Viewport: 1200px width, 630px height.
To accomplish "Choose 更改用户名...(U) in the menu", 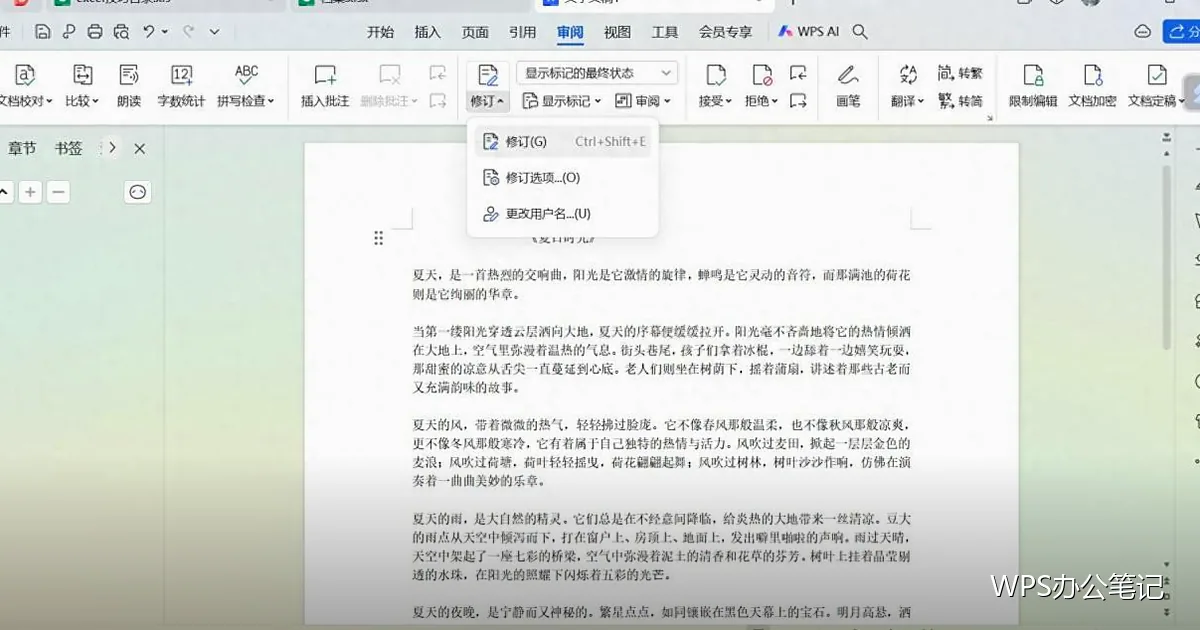I will point(563,214).
